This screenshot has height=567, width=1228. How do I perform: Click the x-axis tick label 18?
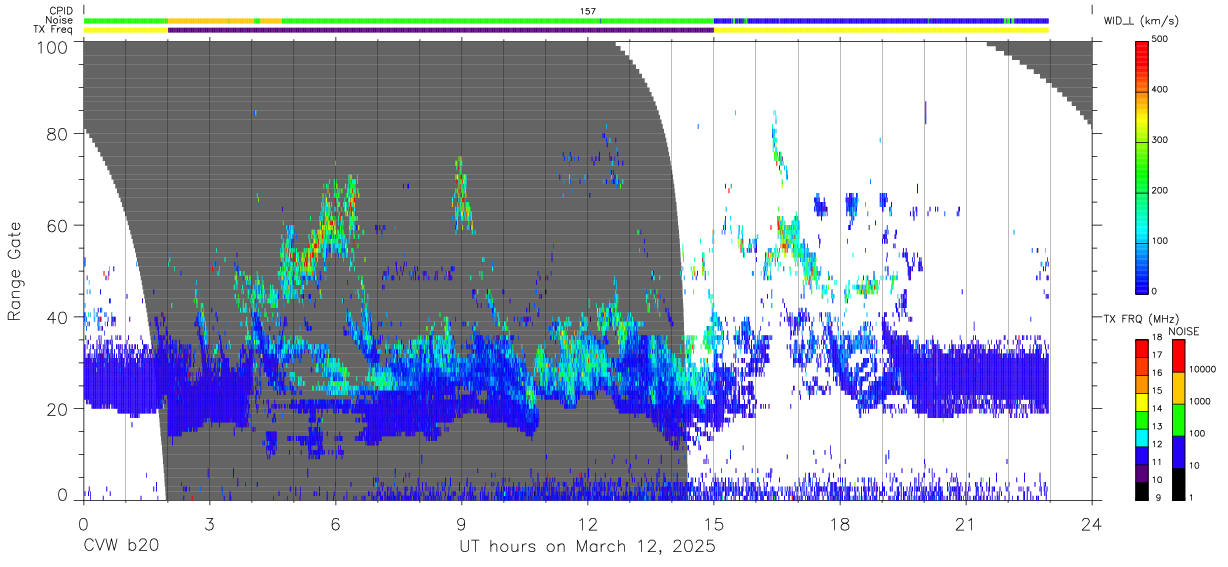tap(839, 523)
